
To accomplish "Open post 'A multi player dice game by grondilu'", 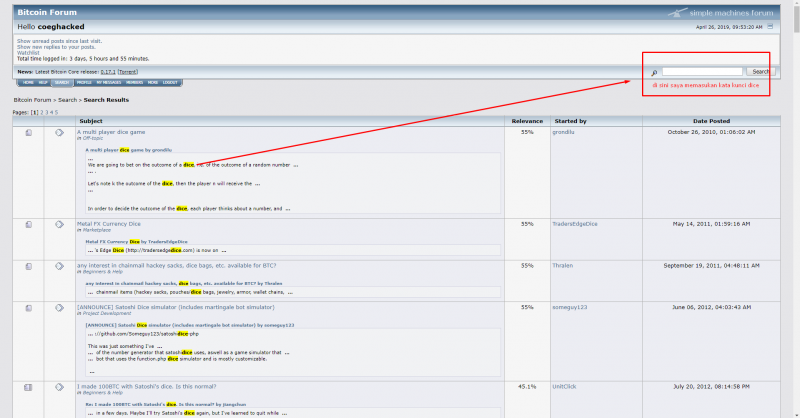I will pos(129,150).
